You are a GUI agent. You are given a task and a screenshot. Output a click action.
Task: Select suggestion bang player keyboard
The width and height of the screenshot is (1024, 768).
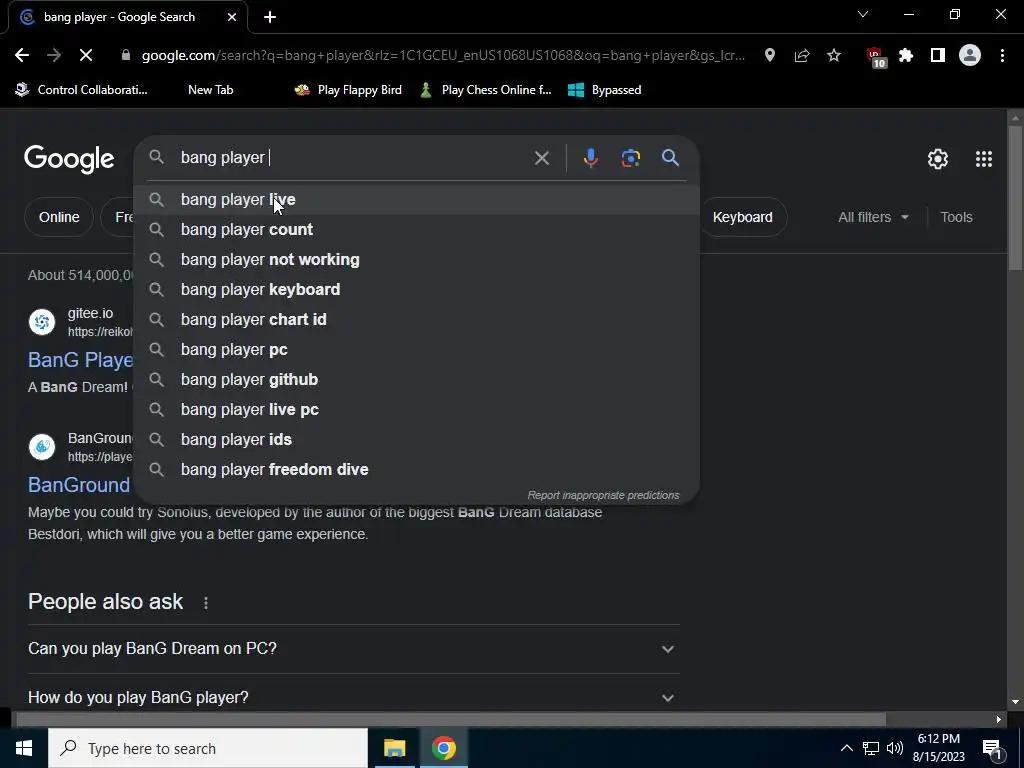click(417, 290)
